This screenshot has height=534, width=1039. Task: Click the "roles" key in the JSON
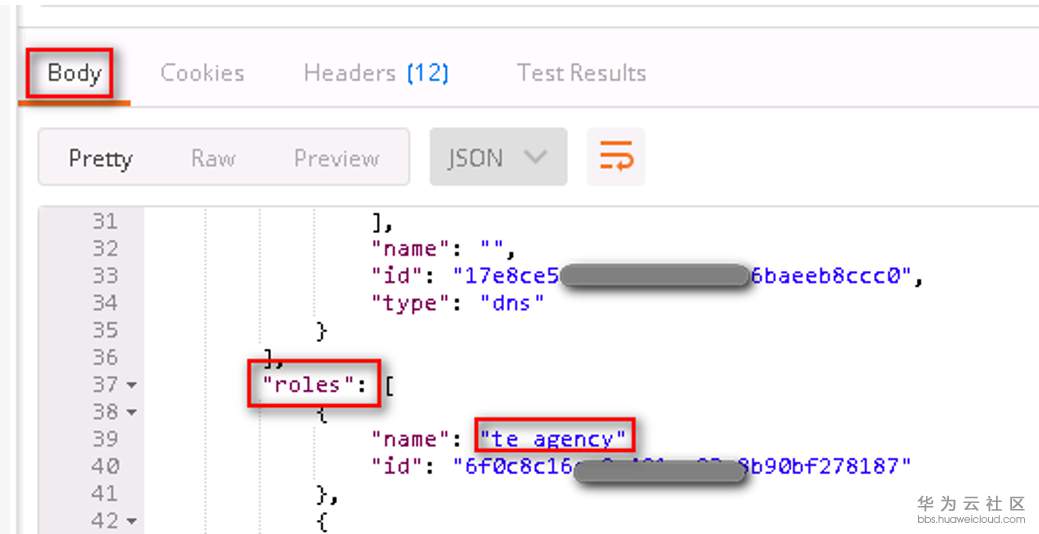301,384
